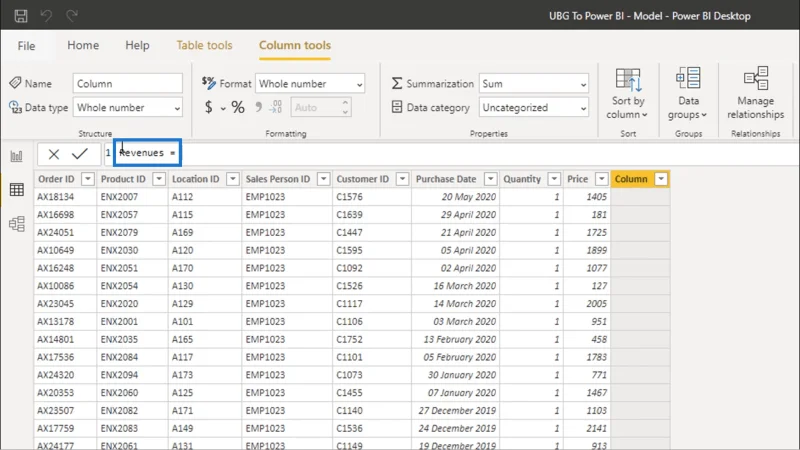The width and height of the screenshot is (800, 450).
Task: Open Location ID column filter dropdown
Action: pos(233,179)
